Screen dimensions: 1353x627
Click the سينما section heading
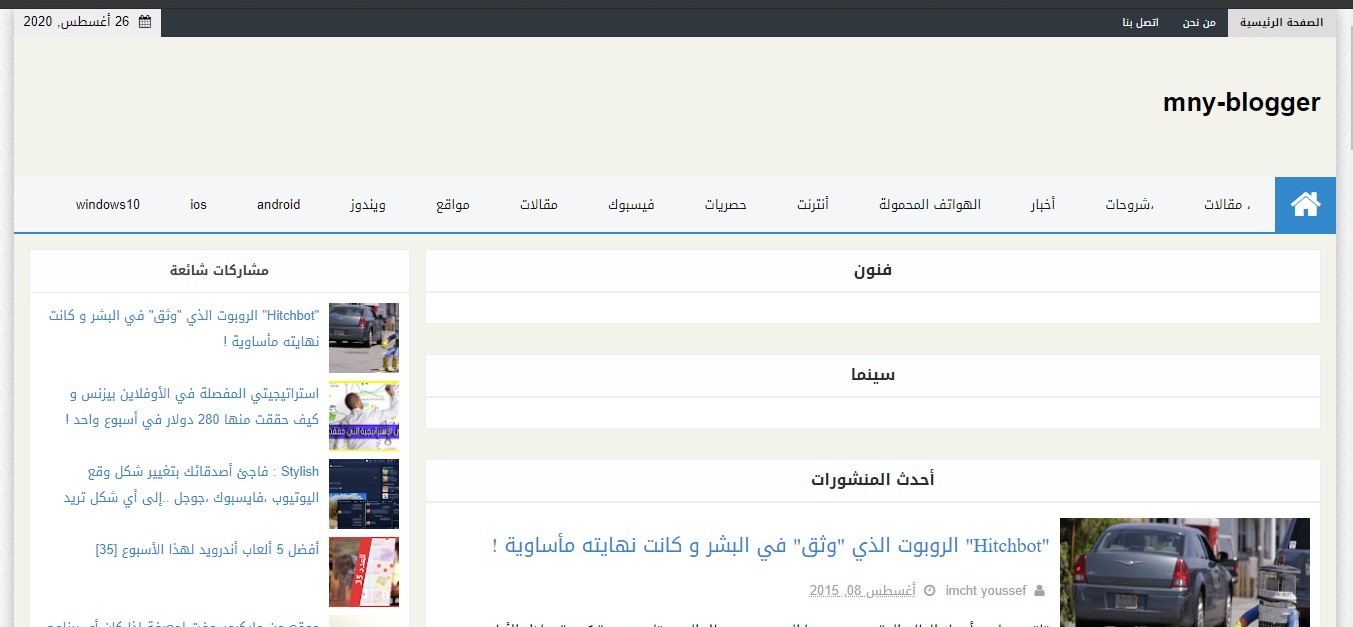pyautogui.click(x=873, y=375)
